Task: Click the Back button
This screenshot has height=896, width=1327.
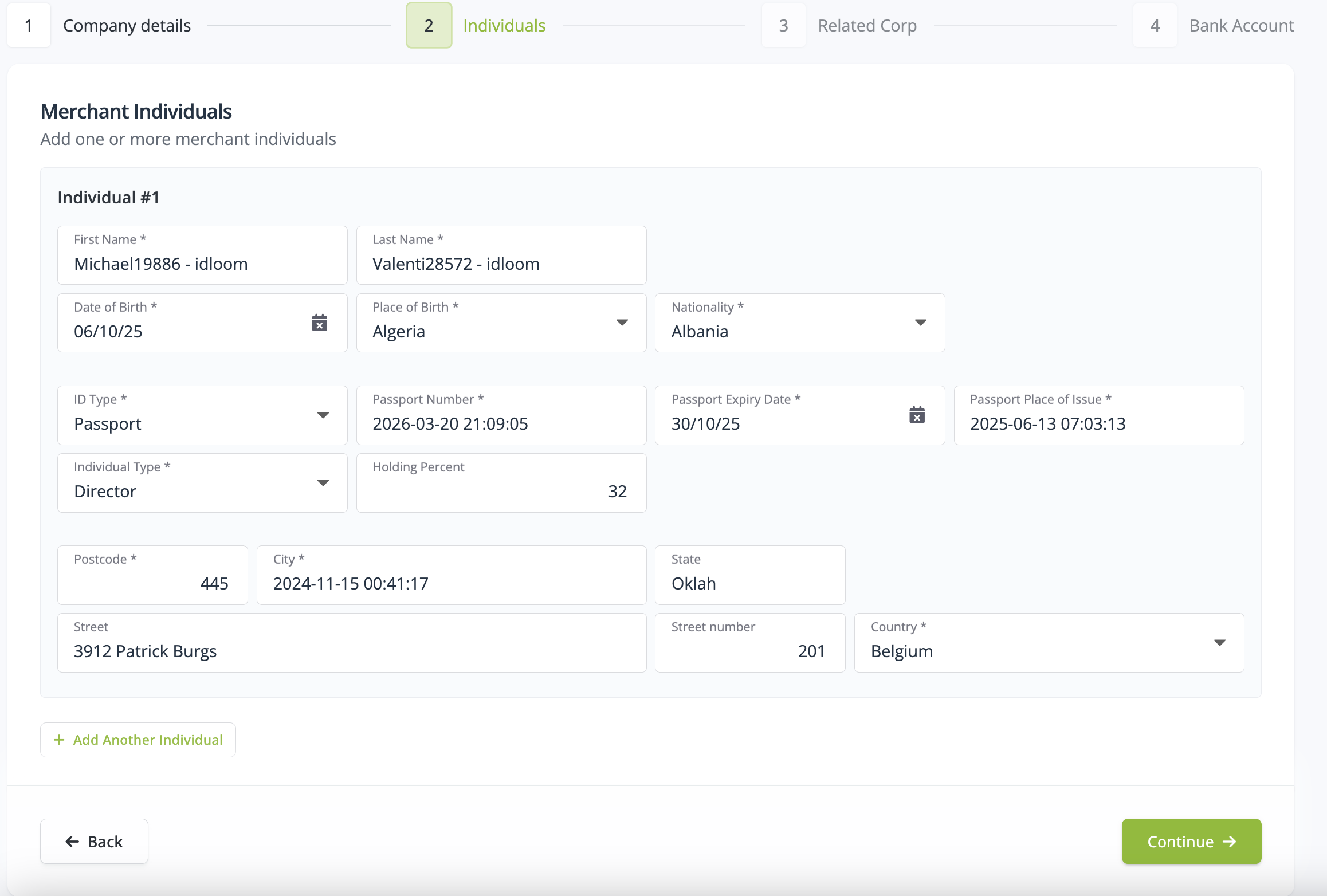Action: (x=94, y=841)
